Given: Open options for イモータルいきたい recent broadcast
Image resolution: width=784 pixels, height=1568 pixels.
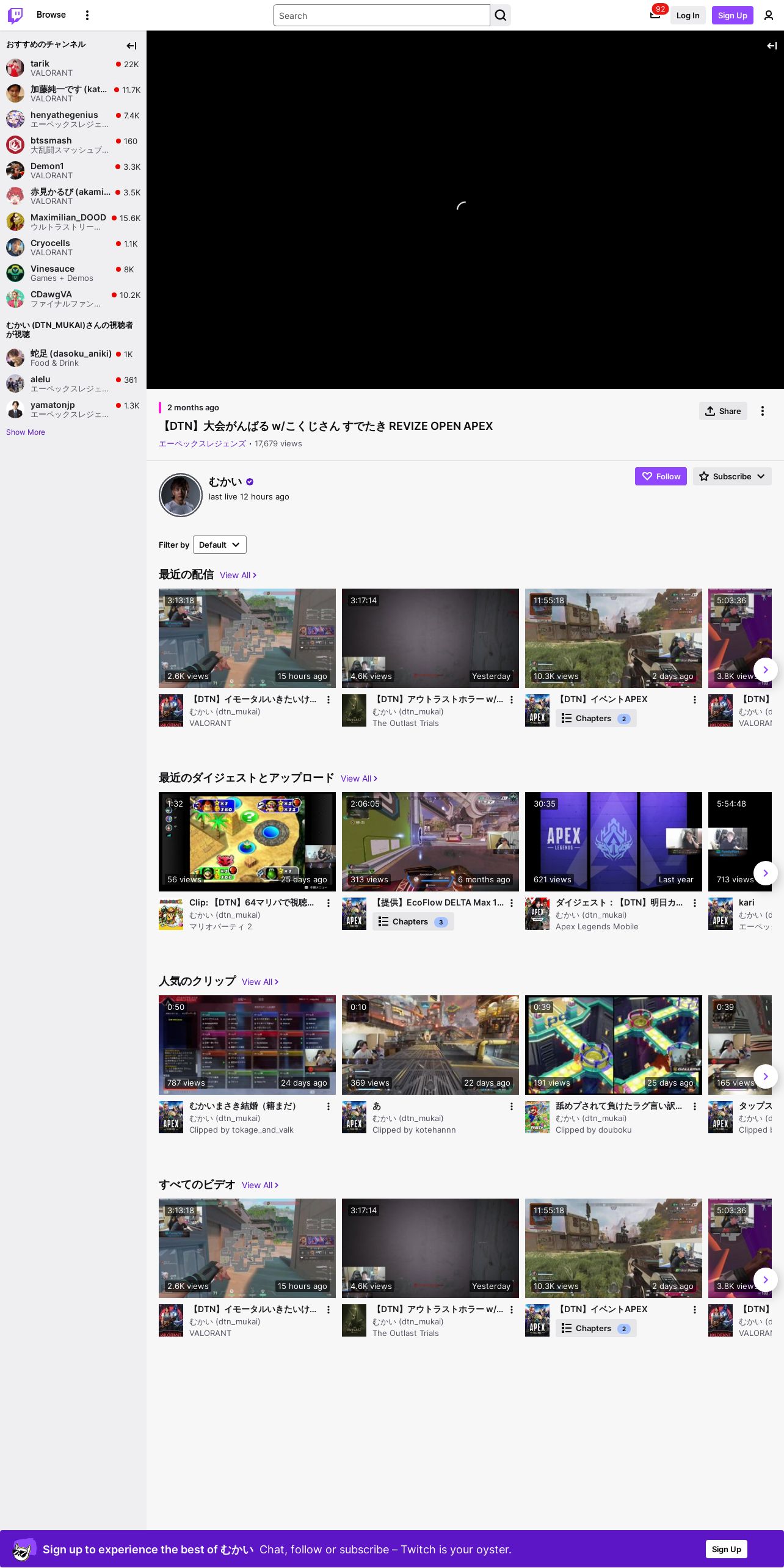Looking at the screenshot, I should [x=328, y=700].
